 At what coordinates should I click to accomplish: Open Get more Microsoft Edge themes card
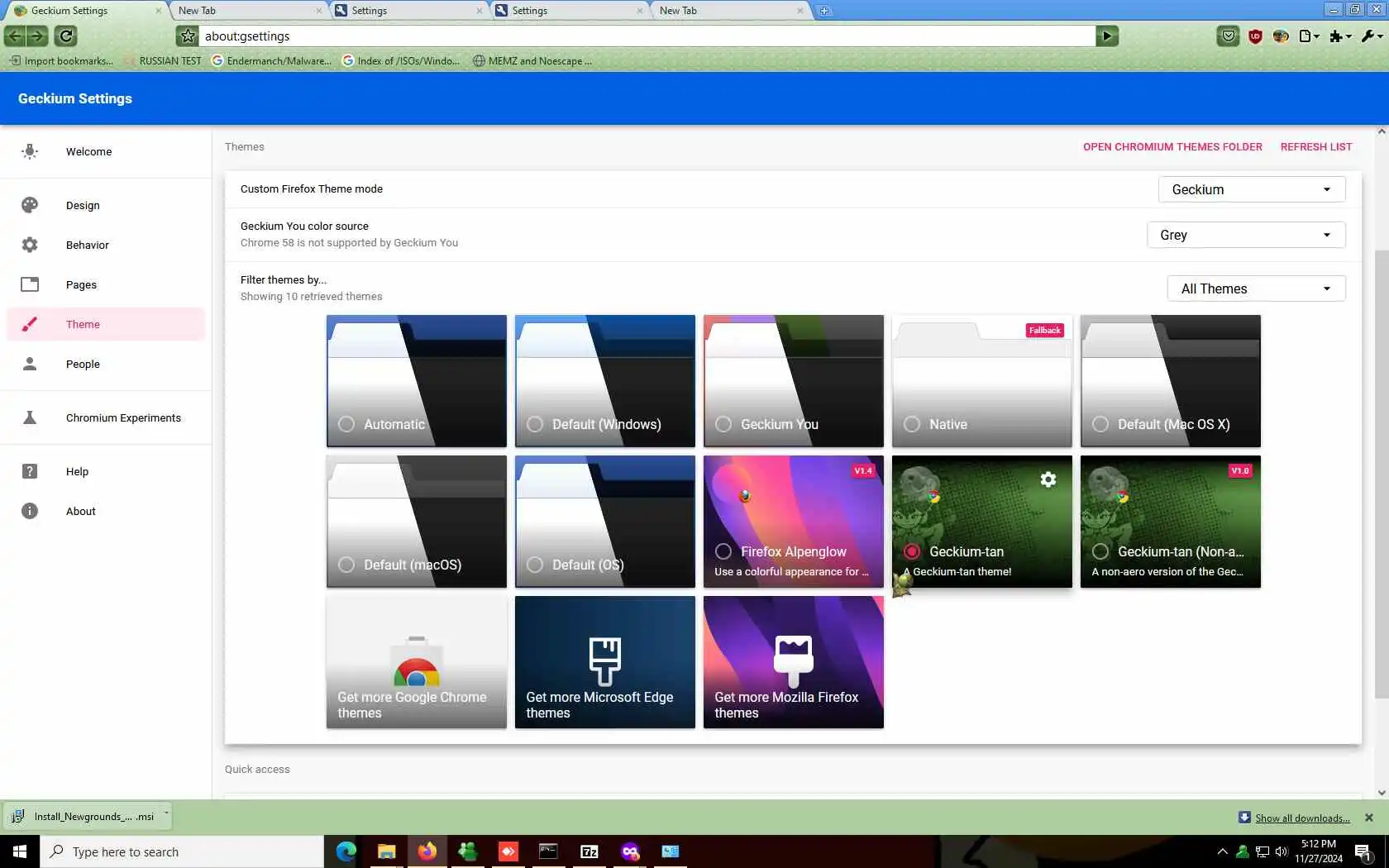605,662
